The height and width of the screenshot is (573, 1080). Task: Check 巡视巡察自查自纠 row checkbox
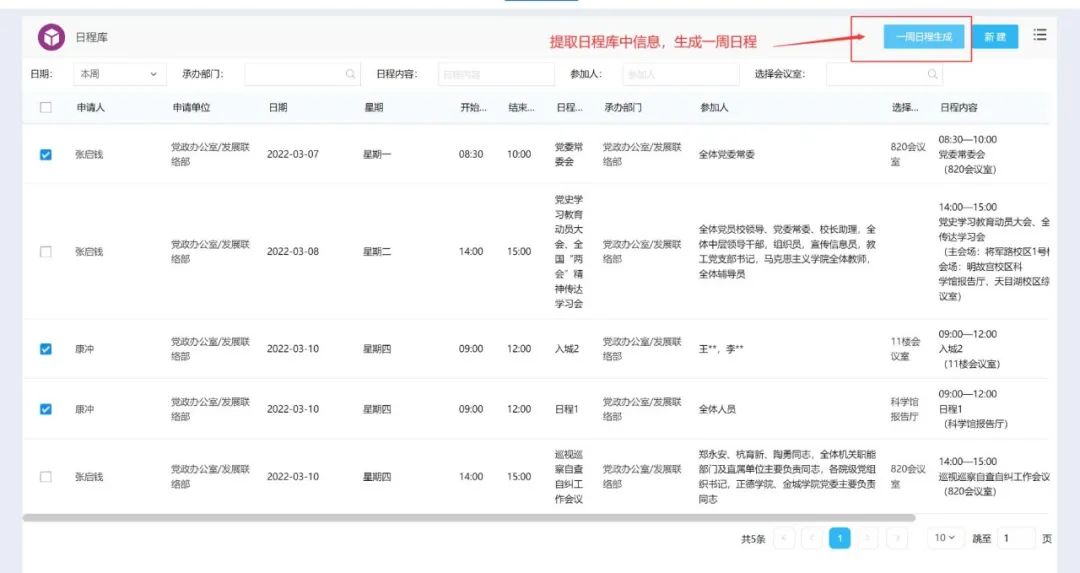click(x=45, y=477)
